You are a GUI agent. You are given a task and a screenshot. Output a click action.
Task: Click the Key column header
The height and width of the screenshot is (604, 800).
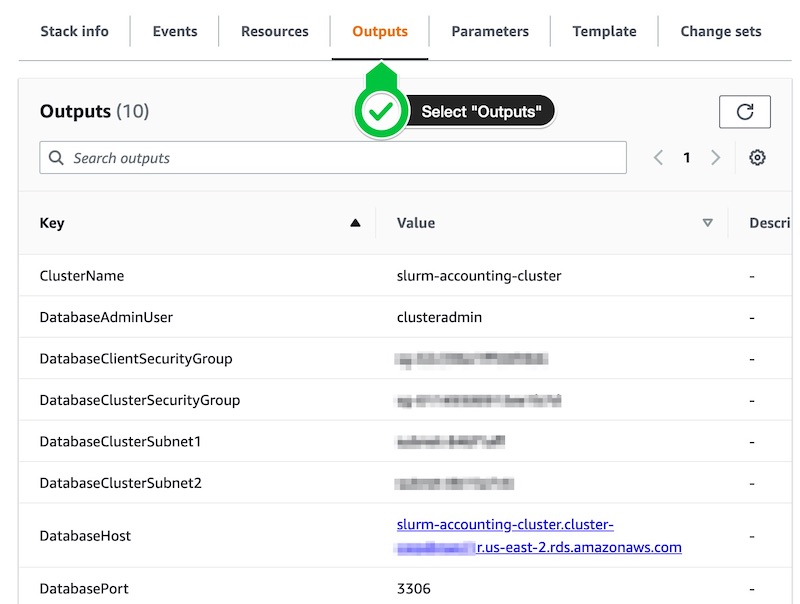(52, 223)
